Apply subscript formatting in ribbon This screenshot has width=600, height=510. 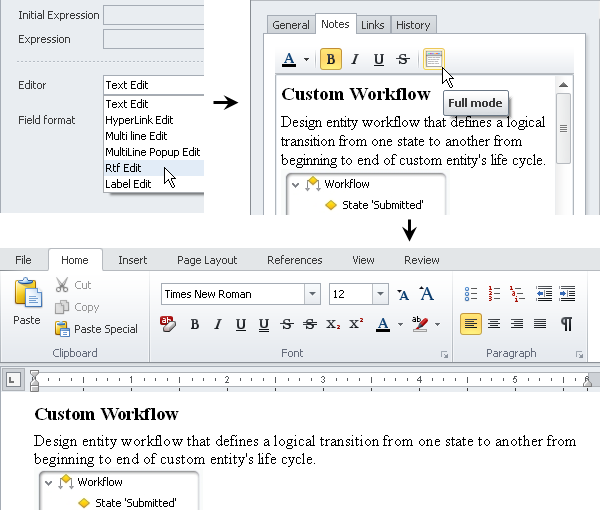[x=332, y=324]
